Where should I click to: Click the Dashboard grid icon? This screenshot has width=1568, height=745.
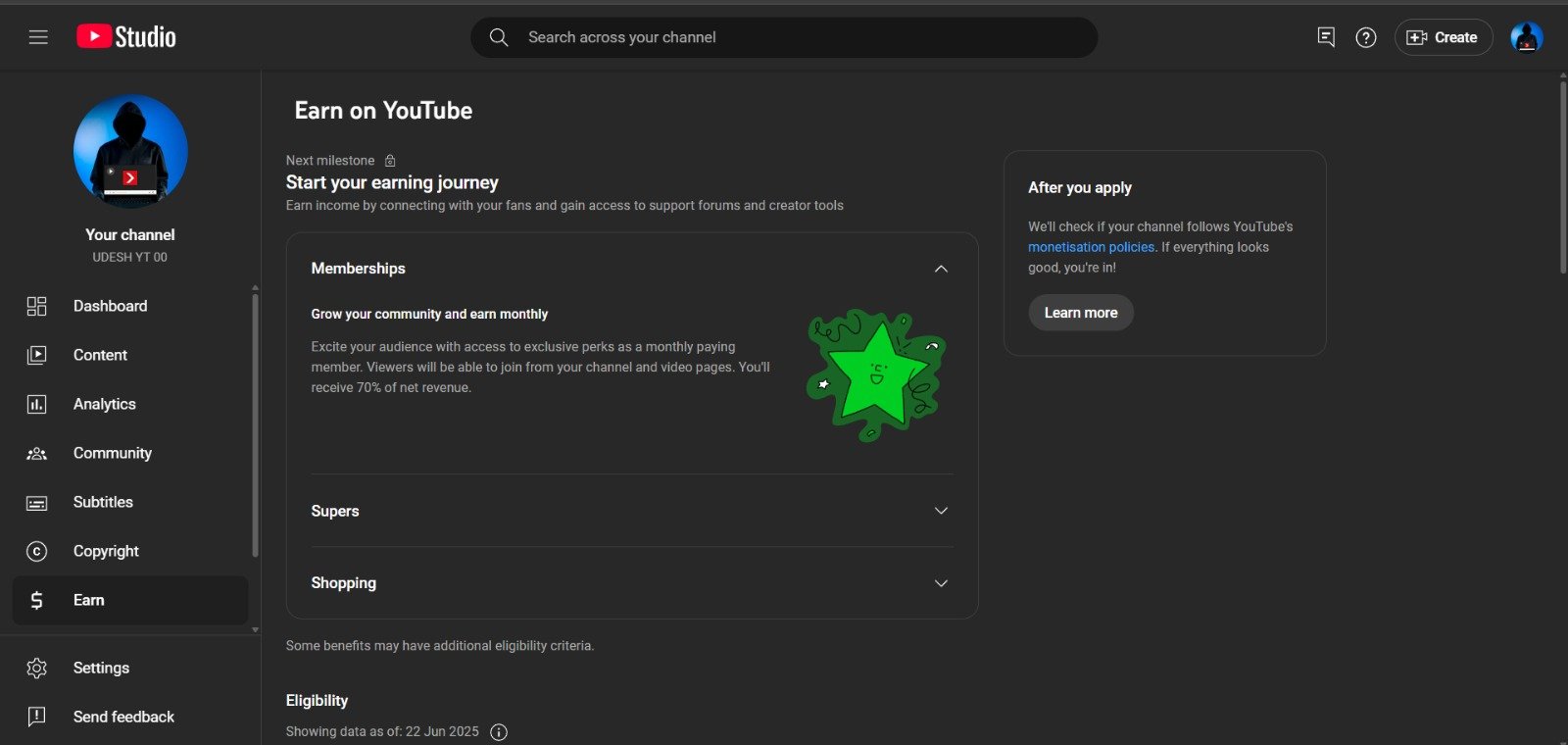click(36, 306)
